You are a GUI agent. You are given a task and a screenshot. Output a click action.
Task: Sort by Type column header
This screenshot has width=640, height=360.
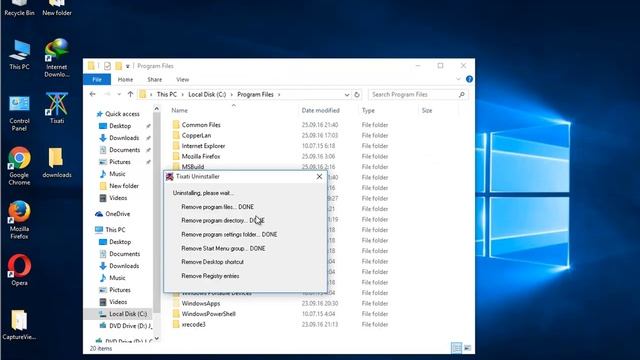click(368, 110)
